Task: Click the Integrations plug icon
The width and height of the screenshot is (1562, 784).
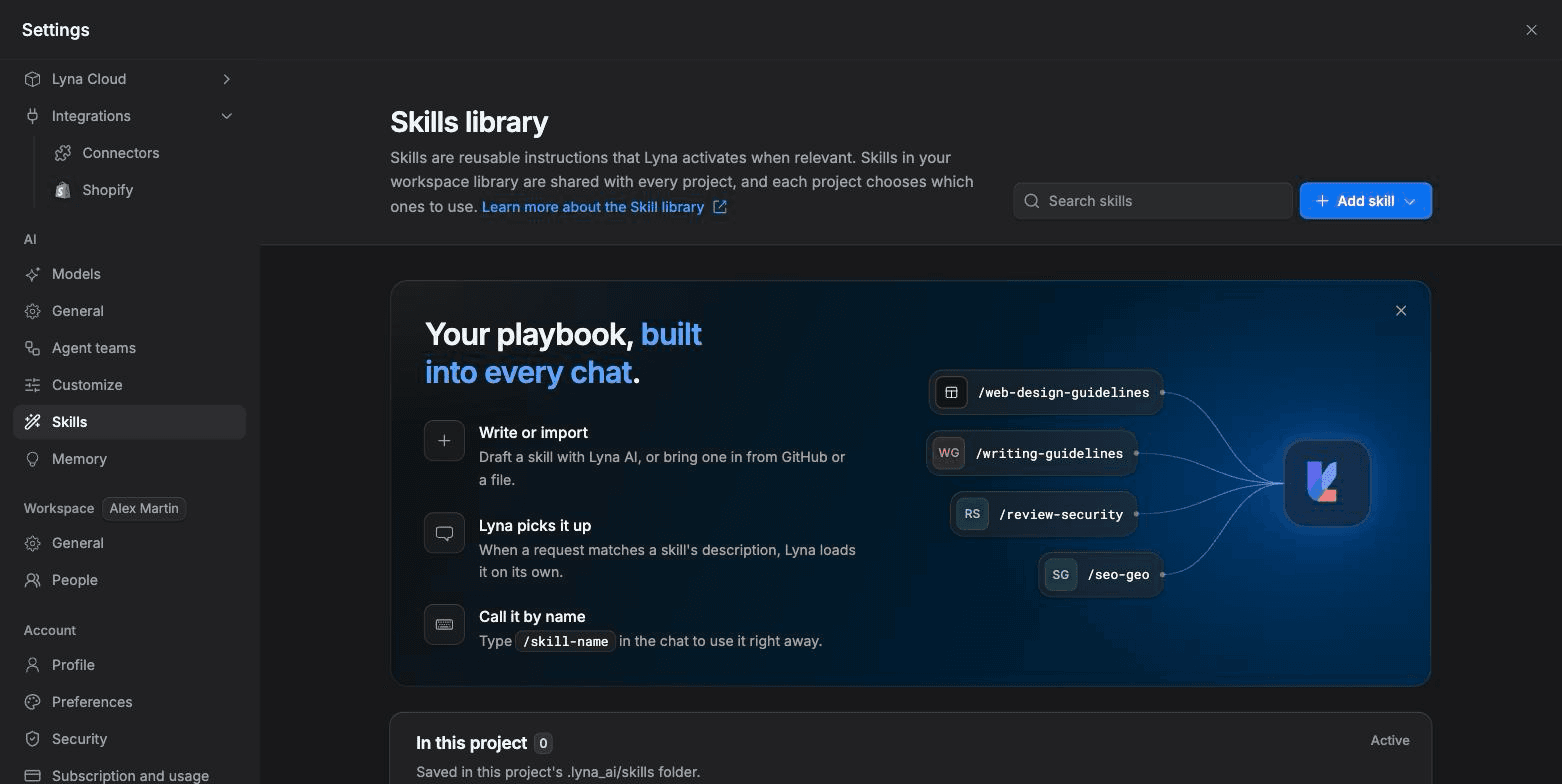Action: (x=33, y=116)
